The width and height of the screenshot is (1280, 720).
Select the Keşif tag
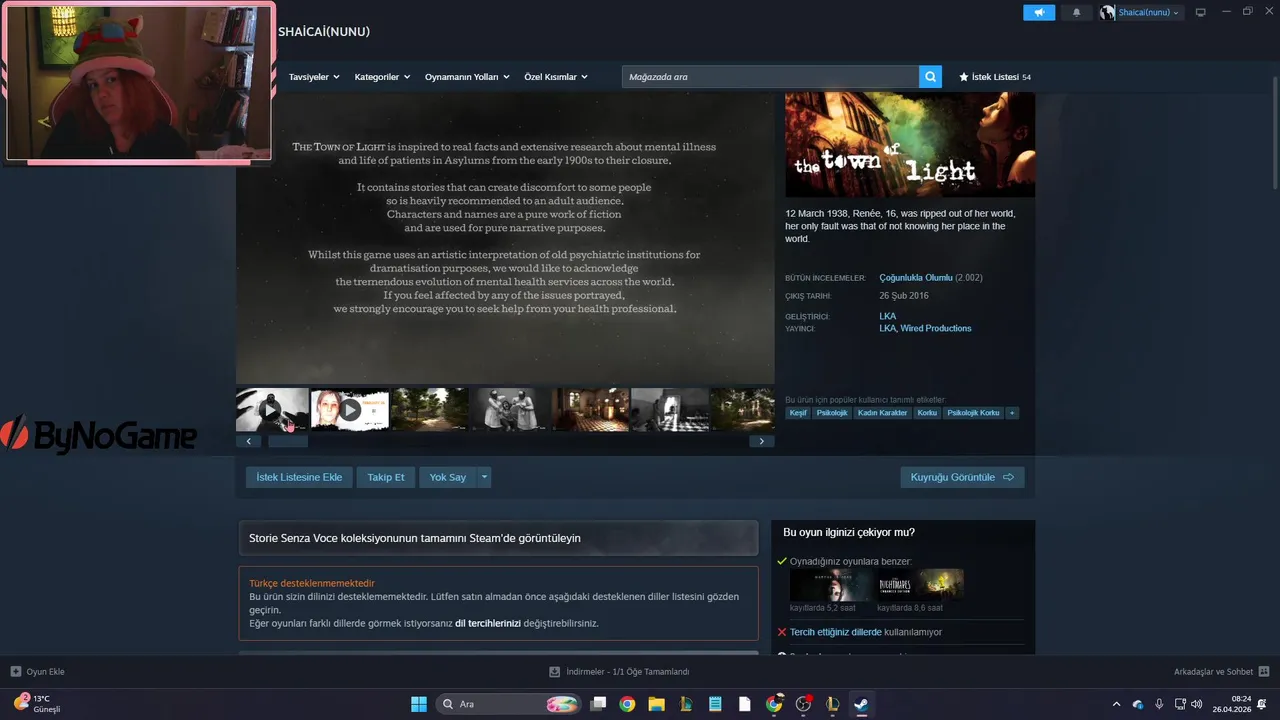(x=798, y=413)
